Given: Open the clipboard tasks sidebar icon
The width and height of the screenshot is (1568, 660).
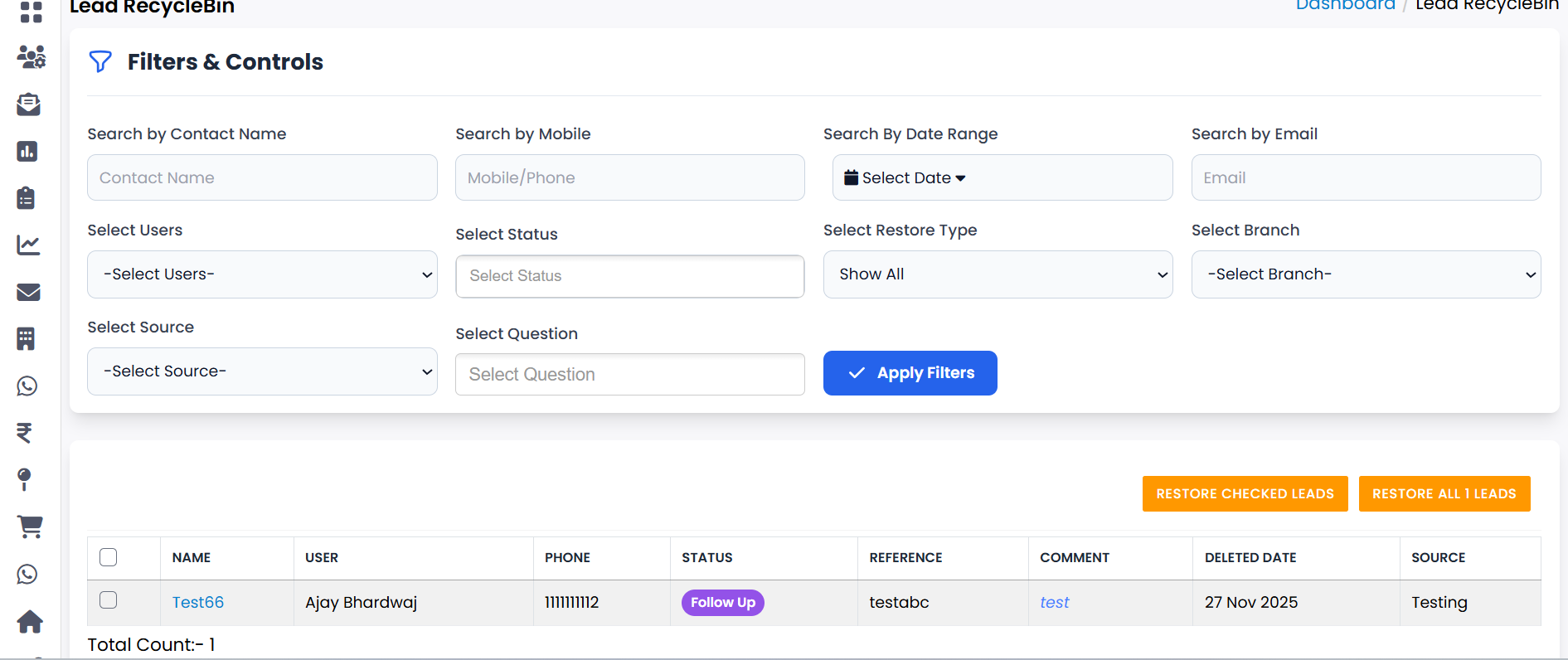Looking at the screenshot, I should pos(27,197).
